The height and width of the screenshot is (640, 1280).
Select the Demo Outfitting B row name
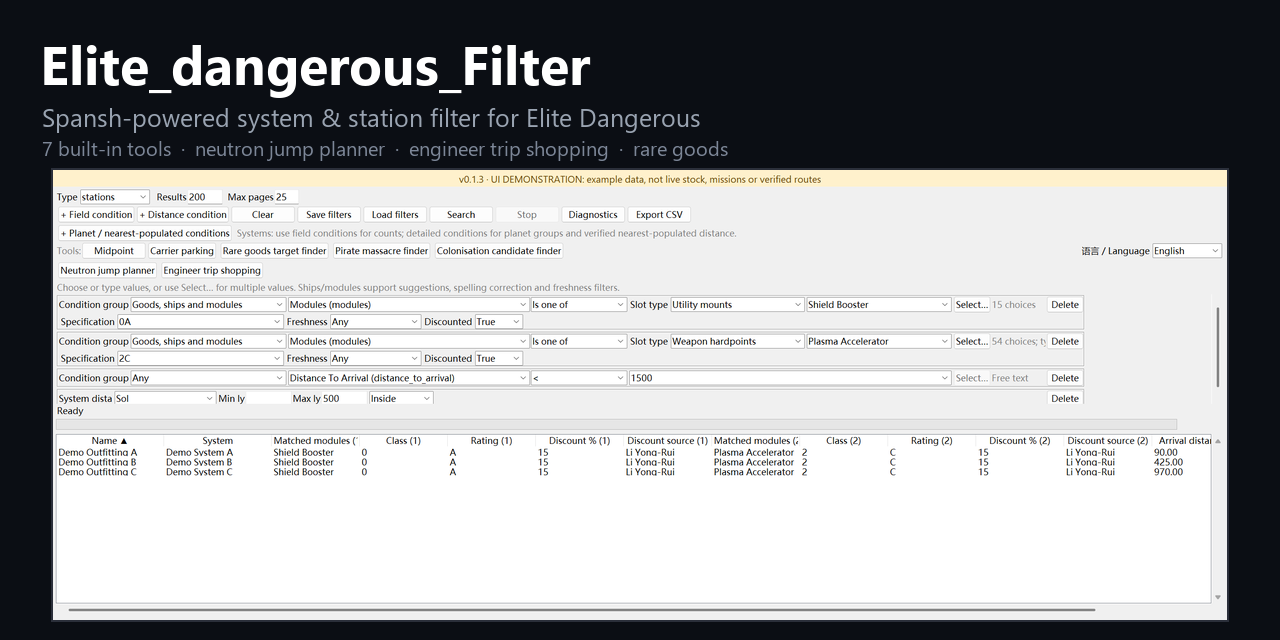pos(97,462)
